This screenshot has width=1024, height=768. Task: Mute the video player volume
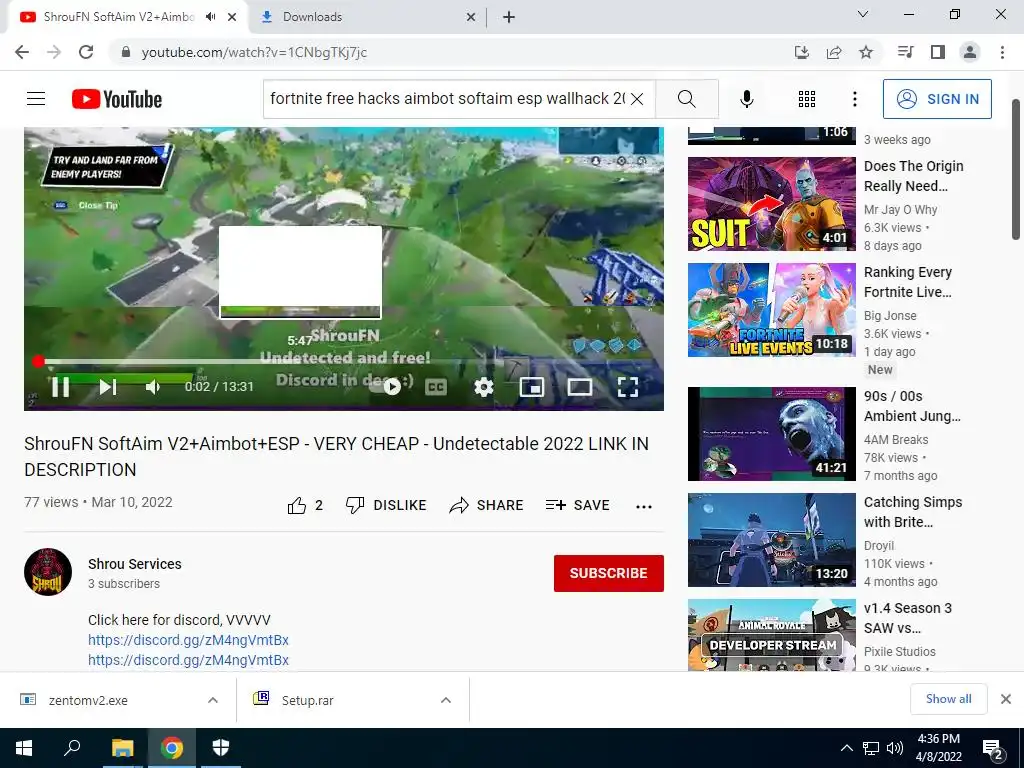153,387
